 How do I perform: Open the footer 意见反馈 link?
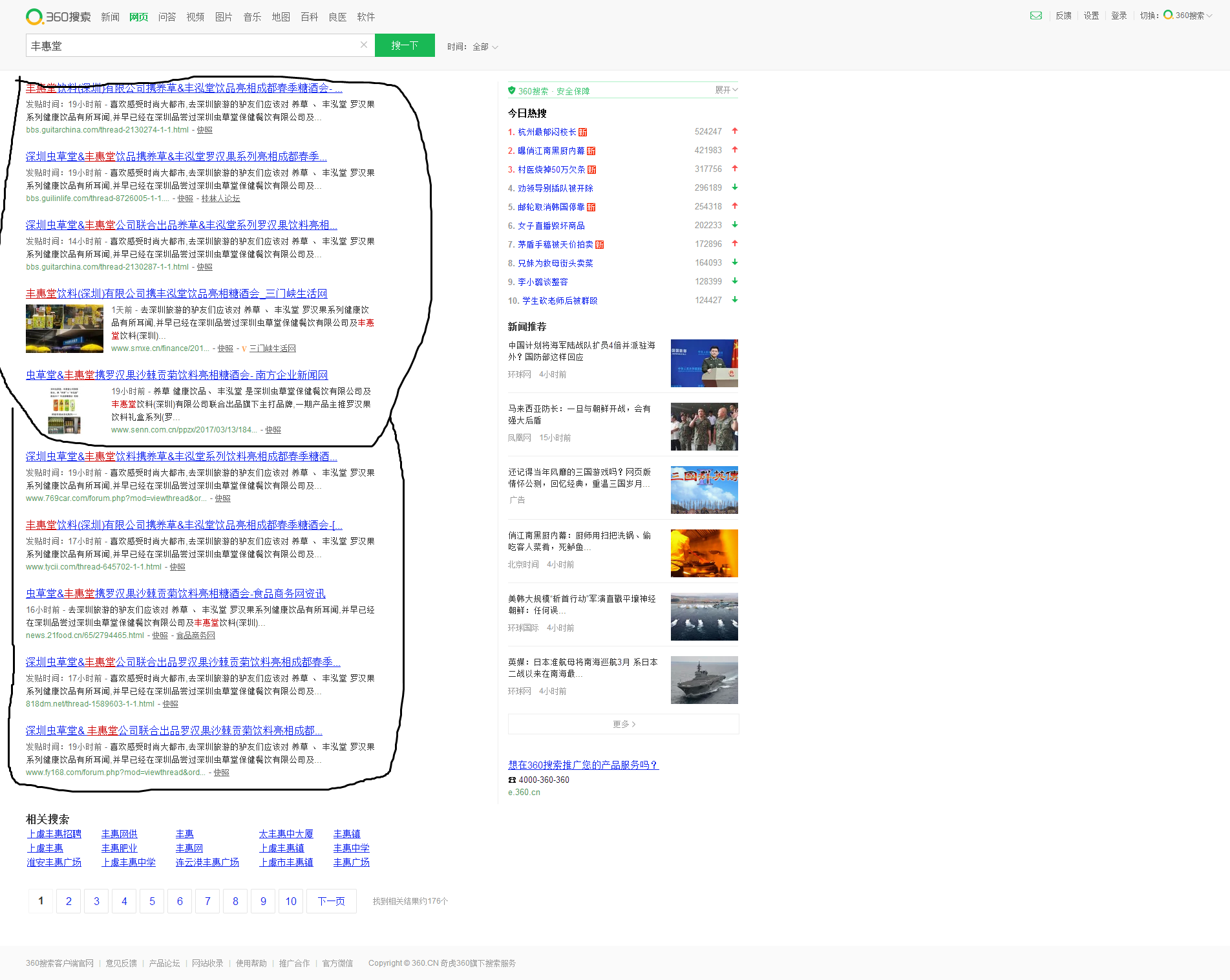coord(122,963)
